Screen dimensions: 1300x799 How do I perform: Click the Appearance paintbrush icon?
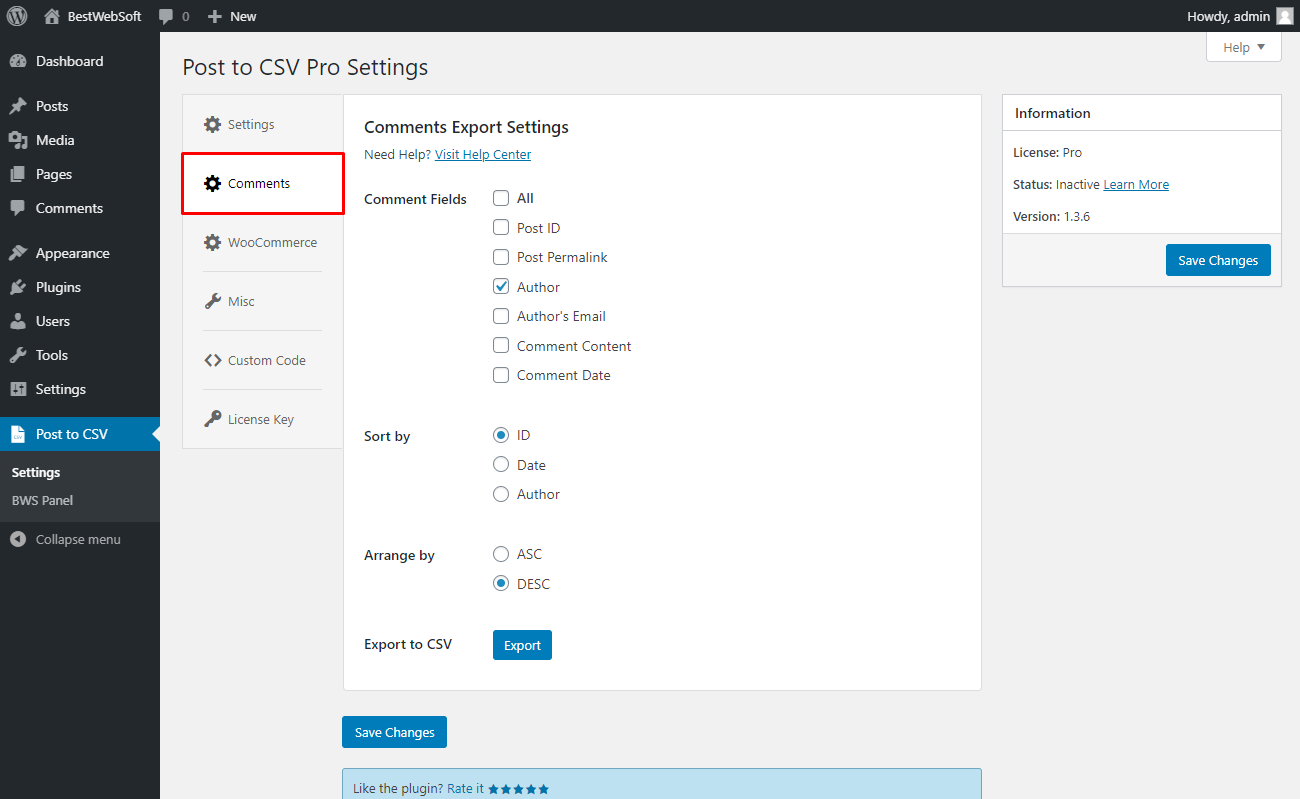tap(18, 253)
